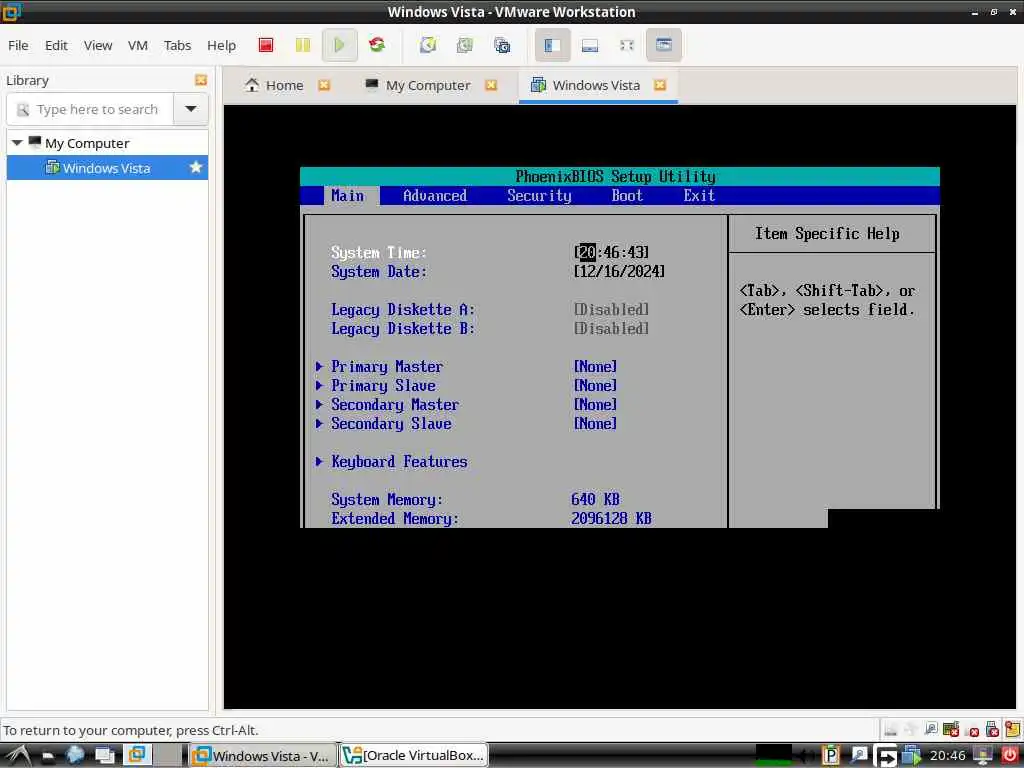Expand the Primary Master submenu
Viewport: 1024px width, 768px height.
(x=387, y=366)
